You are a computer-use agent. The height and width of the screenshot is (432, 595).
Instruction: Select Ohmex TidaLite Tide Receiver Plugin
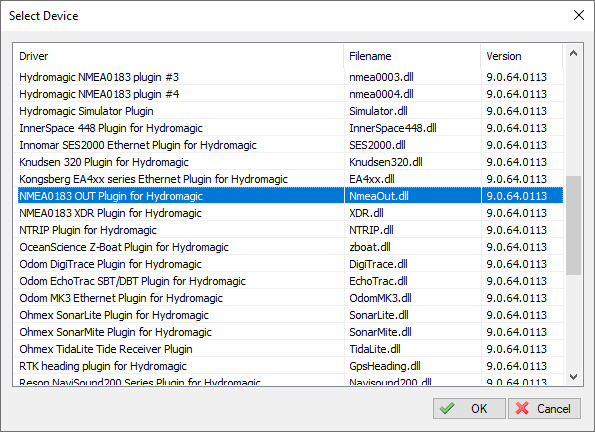tap(290, 349)
